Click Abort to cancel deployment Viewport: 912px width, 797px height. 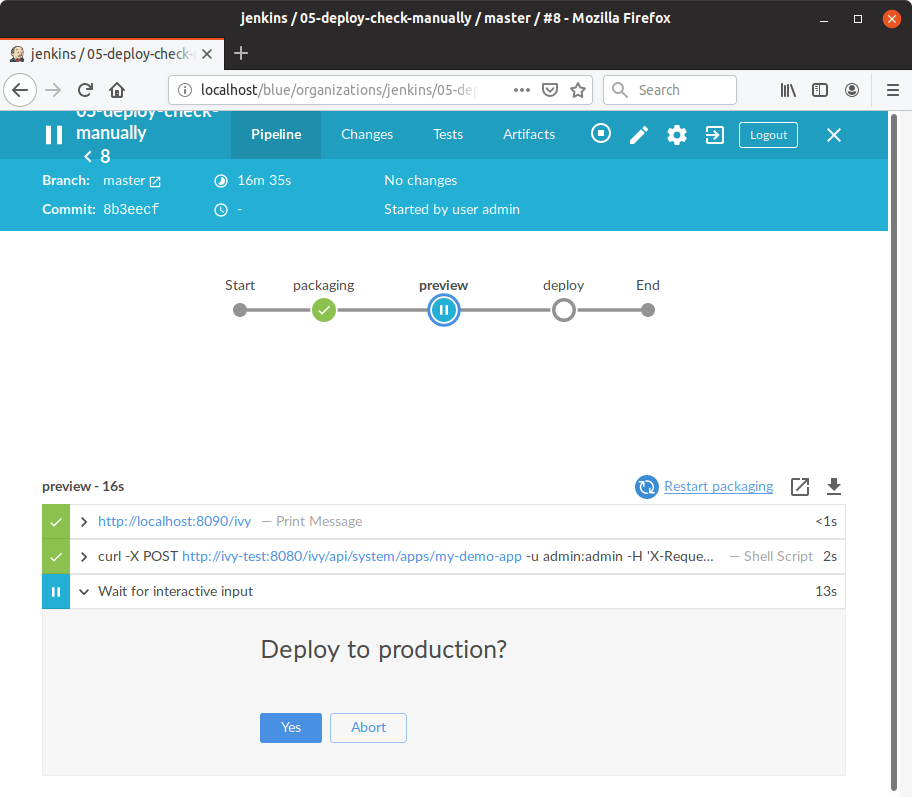pos(368,727)
